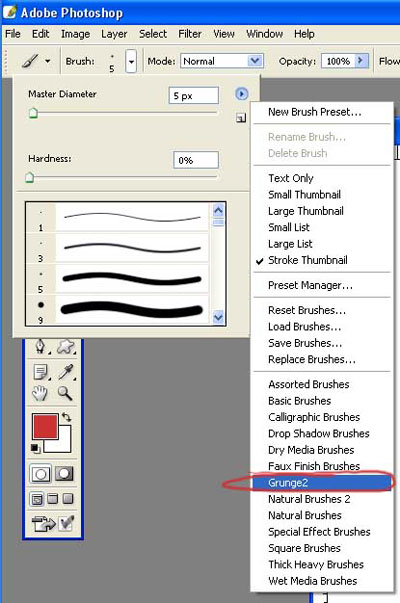Switch to Quick Mask mode
Image resolution: width=400 pixels, height=603 pixels.
tap(64, 473)
